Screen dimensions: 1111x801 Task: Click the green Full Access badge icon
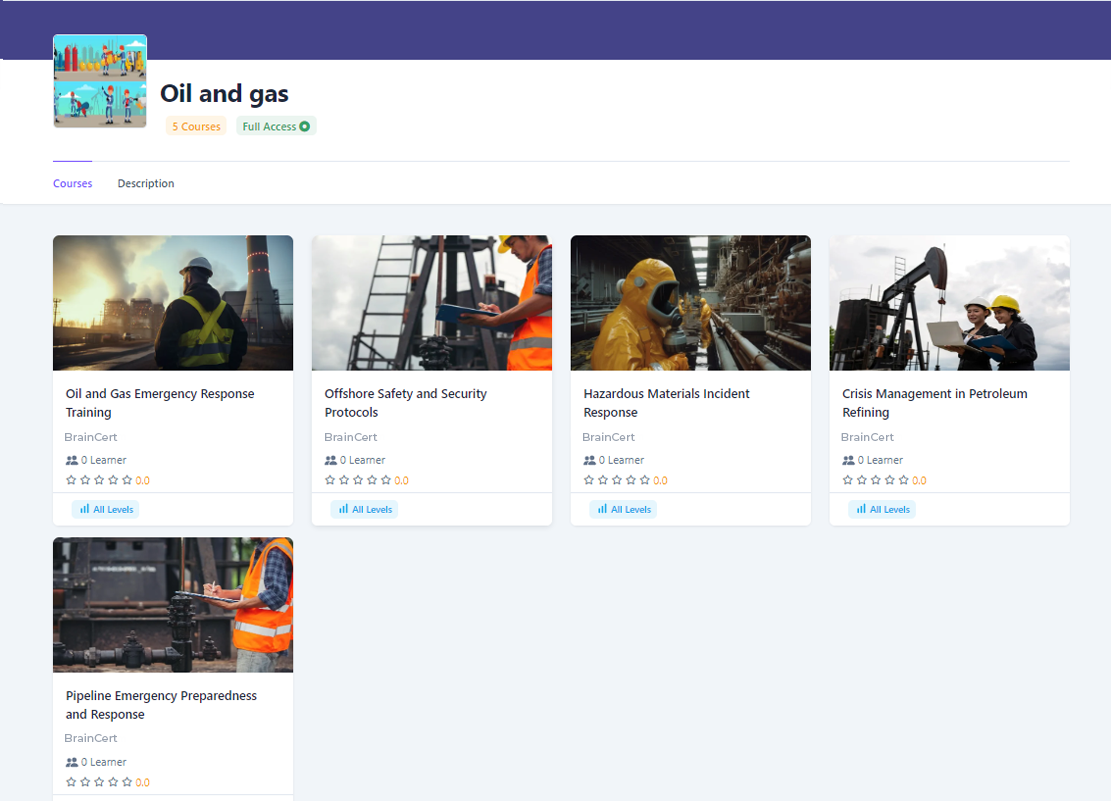305,127
